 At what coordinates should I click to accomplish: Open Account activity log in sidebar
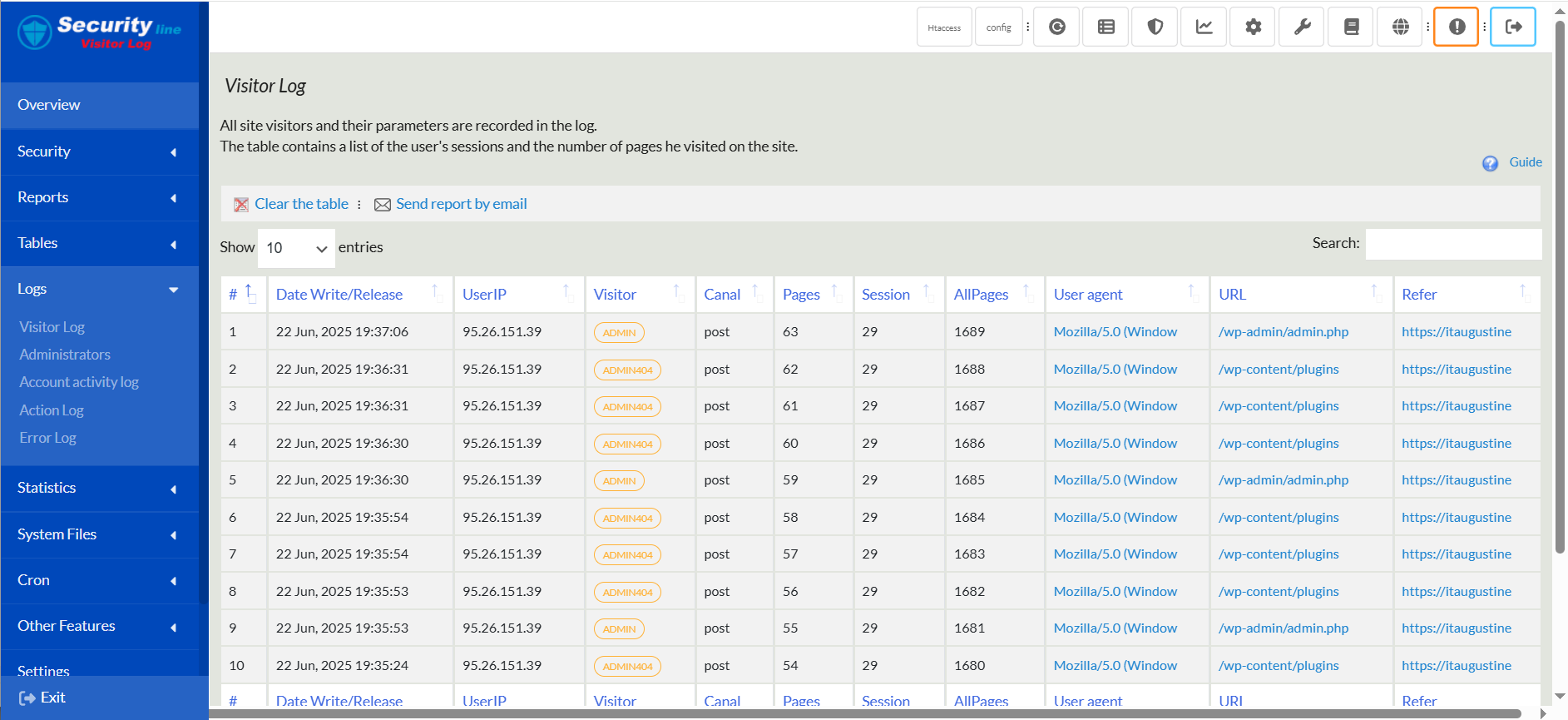79,382
